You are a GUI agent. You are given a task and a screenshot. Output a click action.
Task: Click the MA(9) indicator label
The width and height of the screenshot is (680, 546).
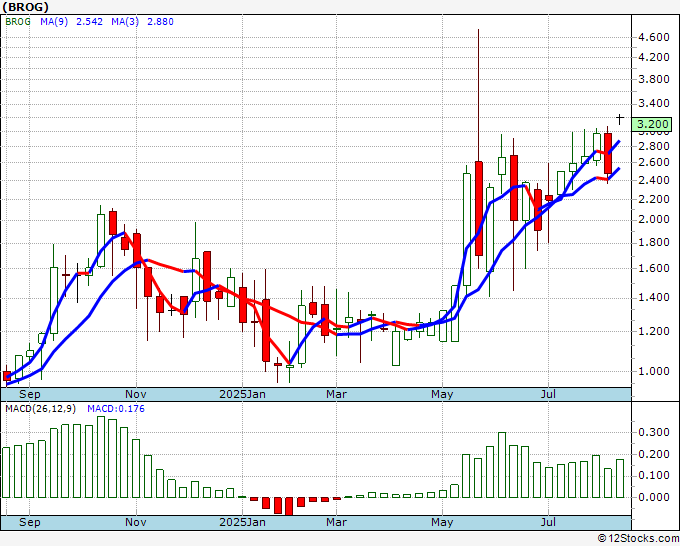pyautogui.click(x=54, y=22)
